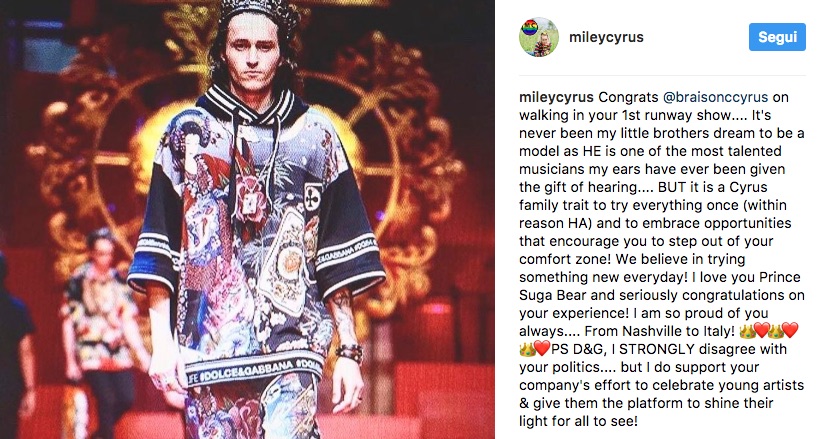
Task: Click the runway model photo
Action: [247, 220]
